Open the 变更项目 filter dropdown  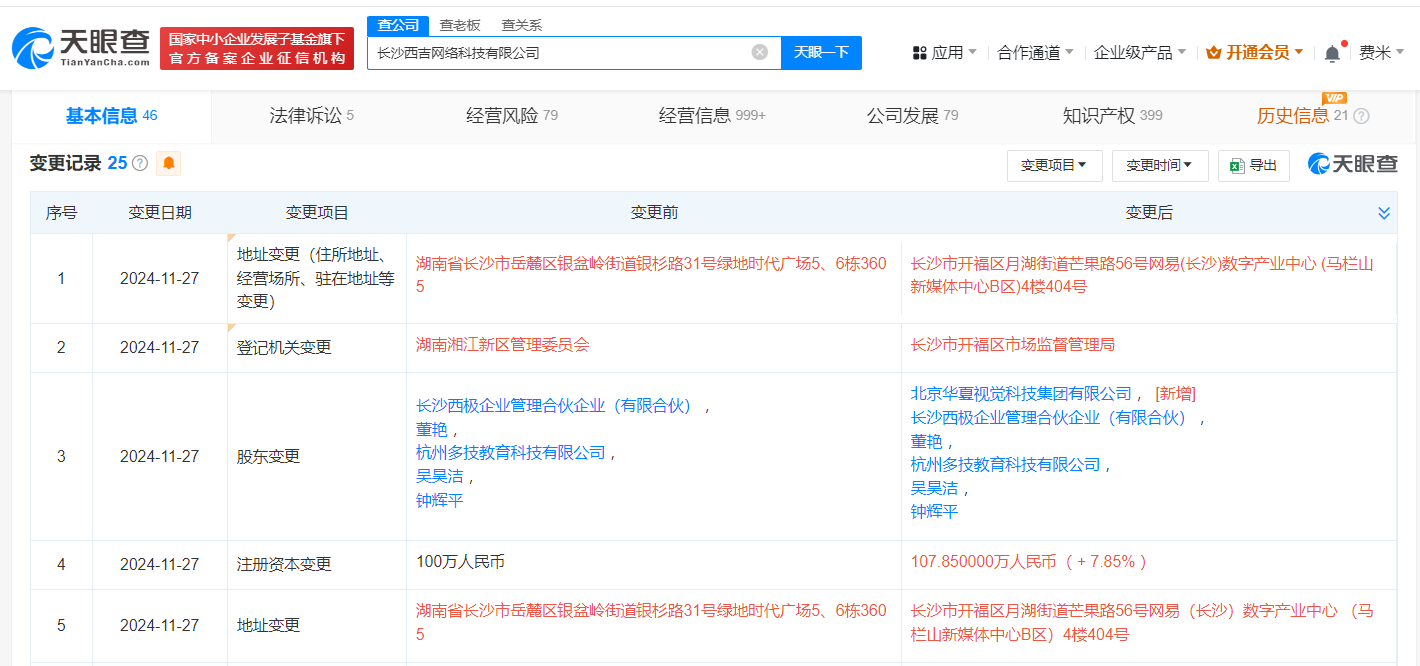[x=1054, y=165]
